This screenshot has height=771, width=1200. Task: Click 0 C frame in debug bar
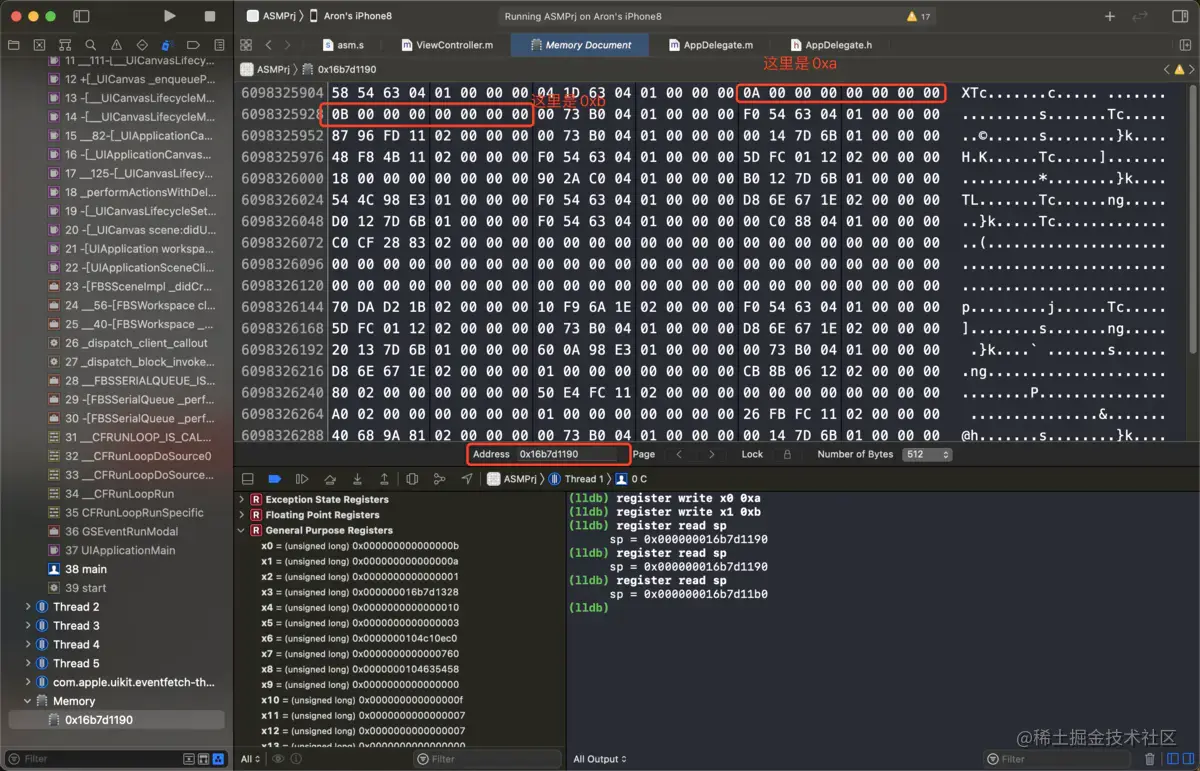(633, 479)
